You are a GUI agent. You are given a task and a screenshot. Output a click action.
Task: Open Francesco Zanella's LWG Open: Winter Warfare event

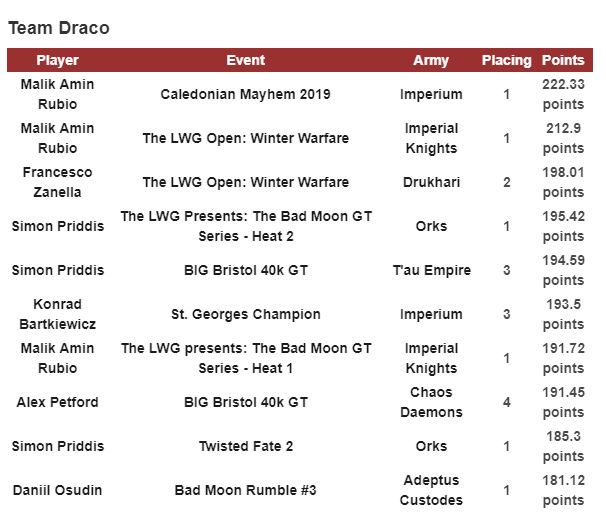[x=245, y=182]
